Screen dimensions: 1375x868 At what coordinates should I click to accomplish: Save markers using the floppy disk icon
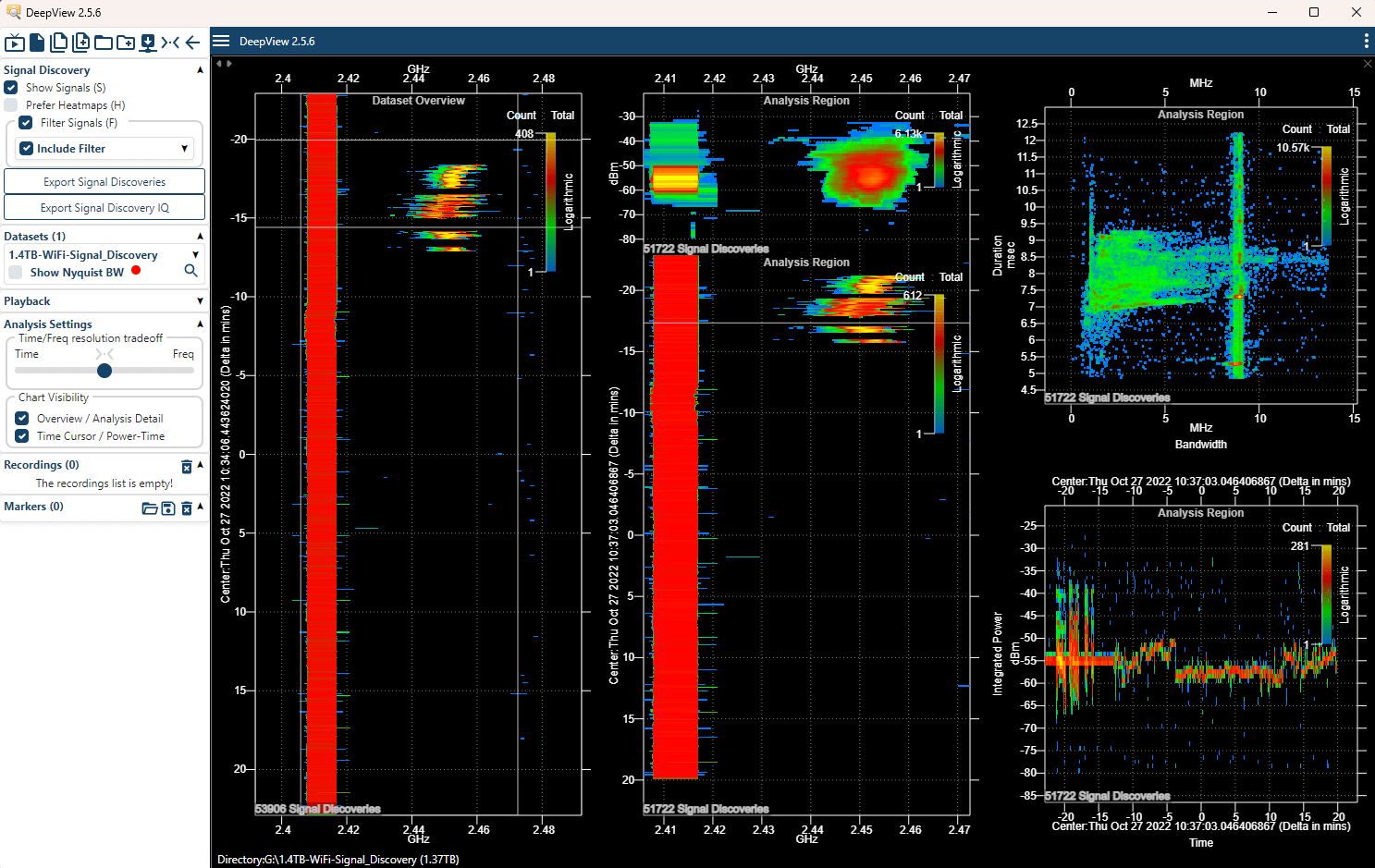click(167, 507)
